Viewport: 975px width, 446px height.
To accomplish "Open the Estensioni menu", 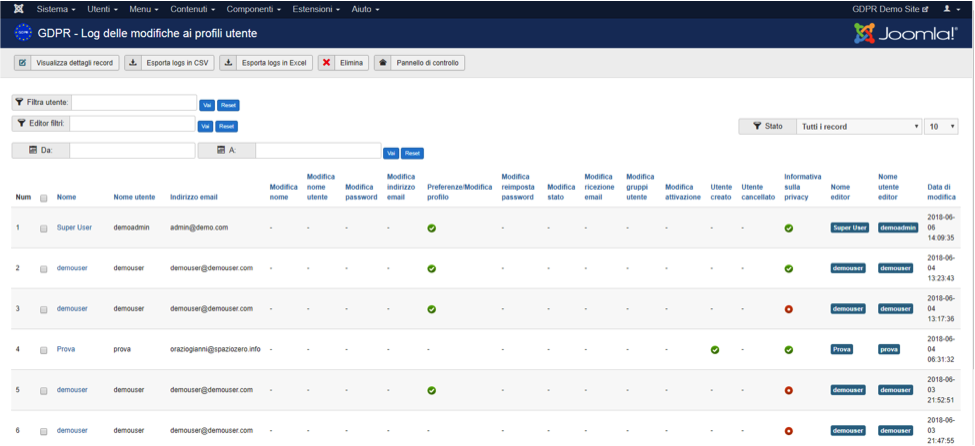I will [316, 9].
